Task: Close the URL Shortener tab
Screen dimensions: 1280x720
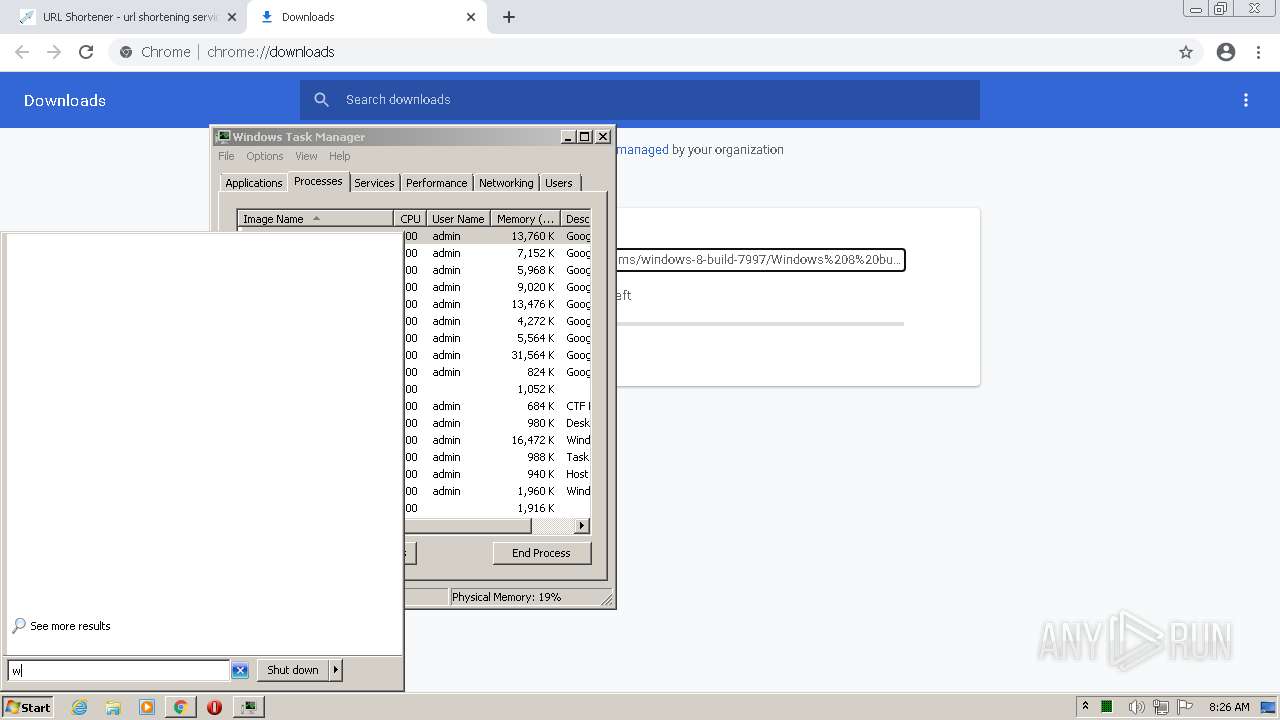Action: pyautogui.click(x=232, y=17)
